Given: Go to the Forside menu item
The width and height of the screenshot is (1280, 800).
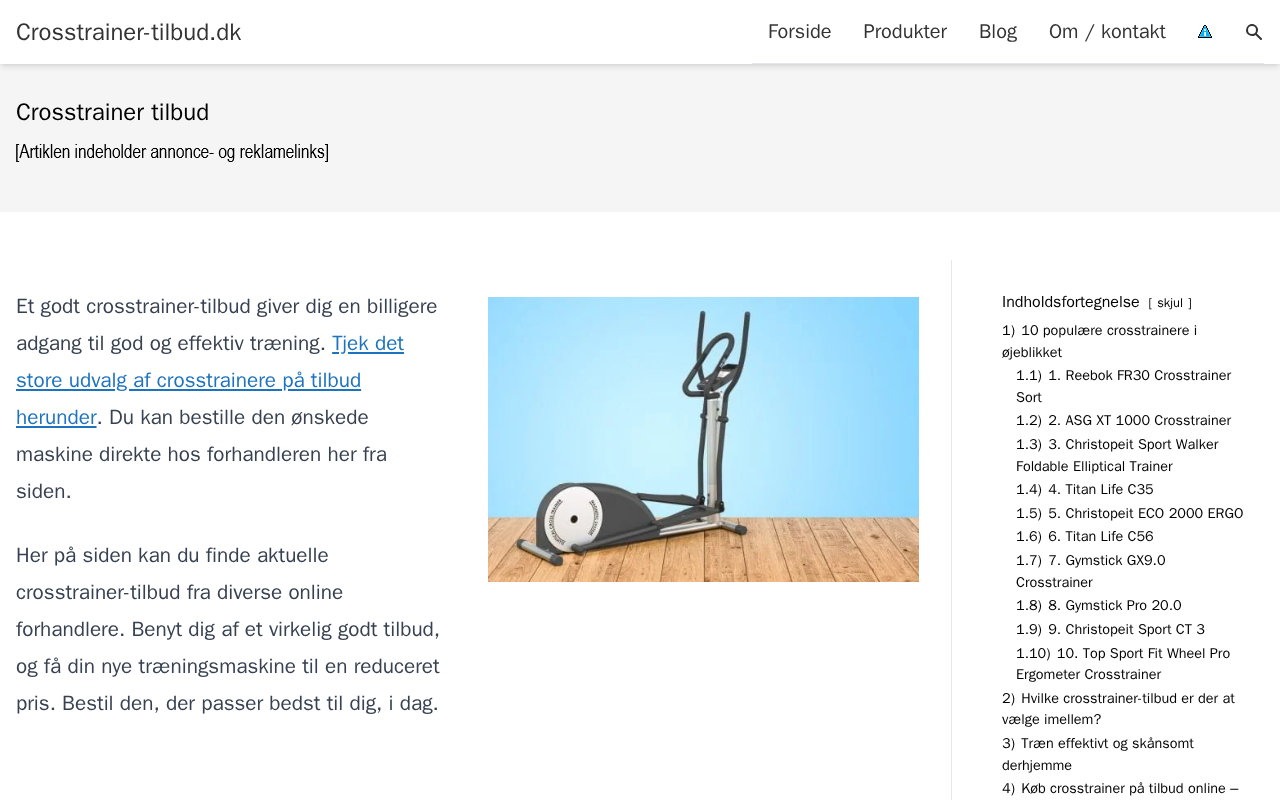Looking at the screenshot, I should point(799,32).
